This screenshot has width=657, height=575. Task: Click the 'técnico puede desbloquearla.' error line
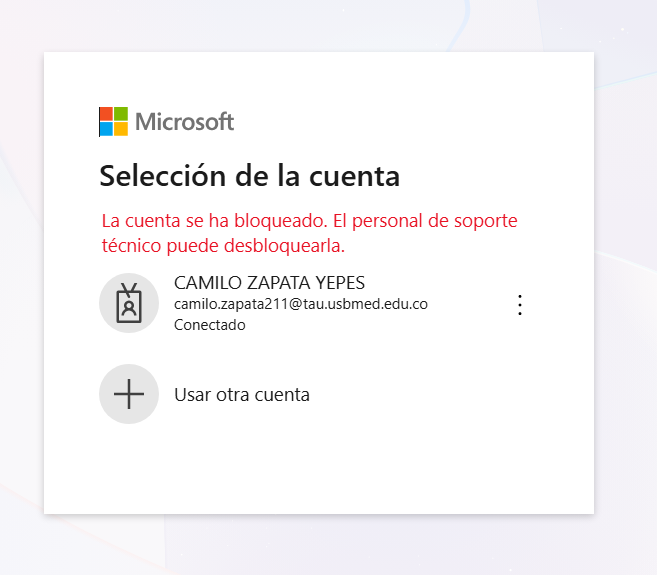click(223, 246)
